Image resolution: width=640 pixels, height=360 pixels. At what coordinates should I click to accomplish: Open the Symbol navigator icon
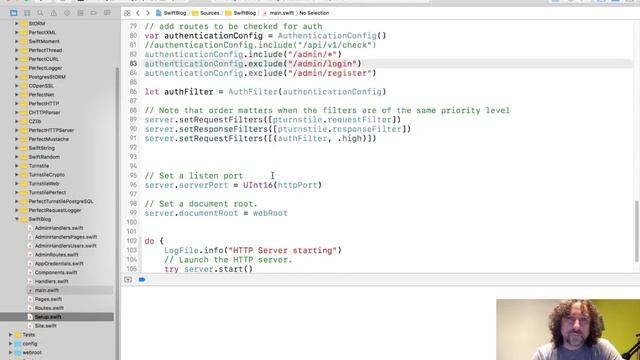point(27,13)
